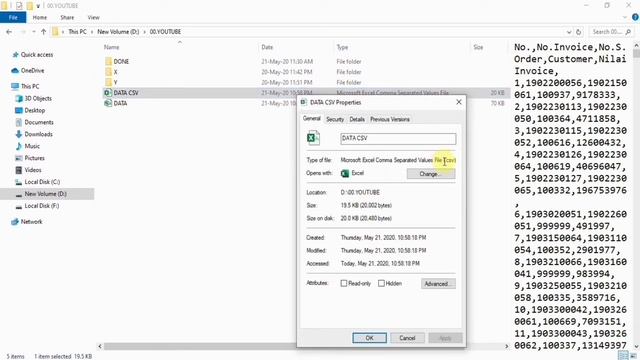The width and height of the screenshot is (640, 360).
Task: Click This PC in address breadcrumb
Action: tap(77, 31)
